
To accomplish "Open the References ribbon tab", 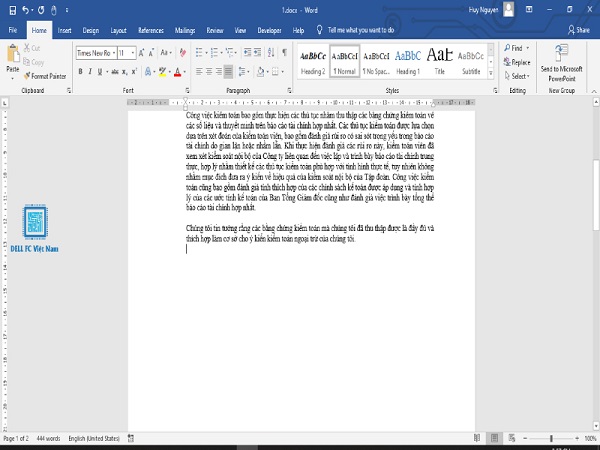I will [x=151, y=31].
